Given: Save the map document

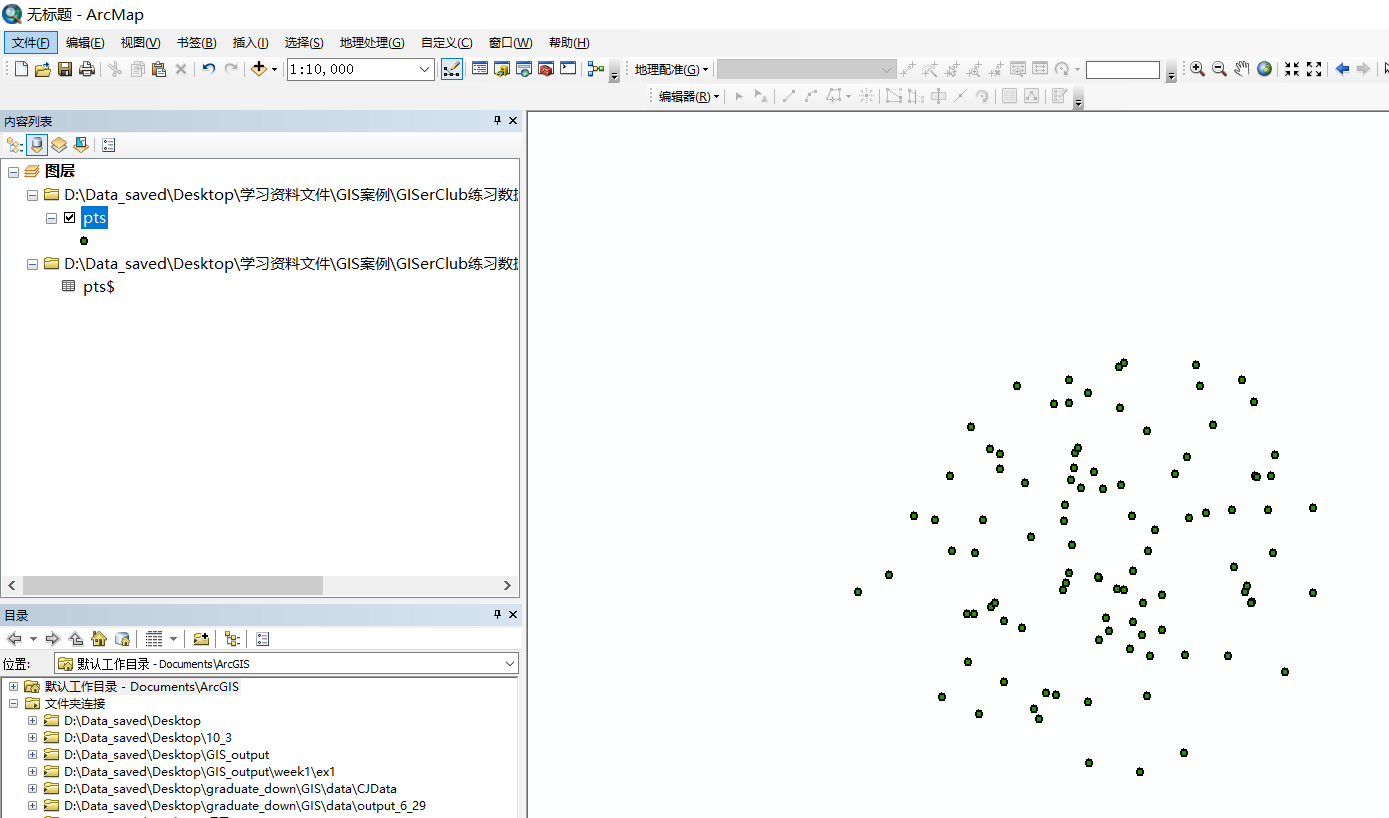Looking at the screenshot, I should point(65,69).
